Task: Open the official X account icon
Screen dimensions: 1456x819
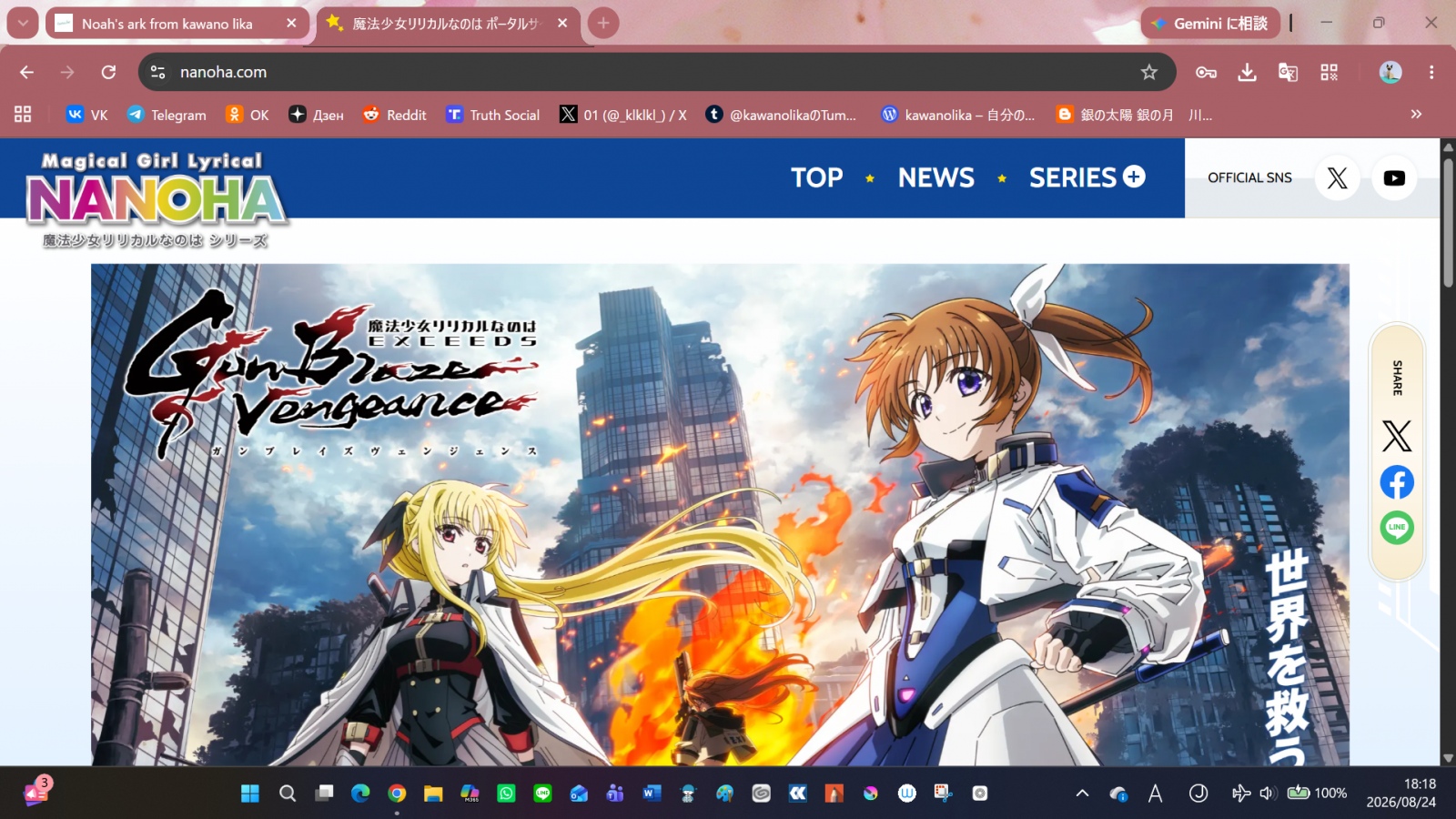Action: pos(1337,177)
